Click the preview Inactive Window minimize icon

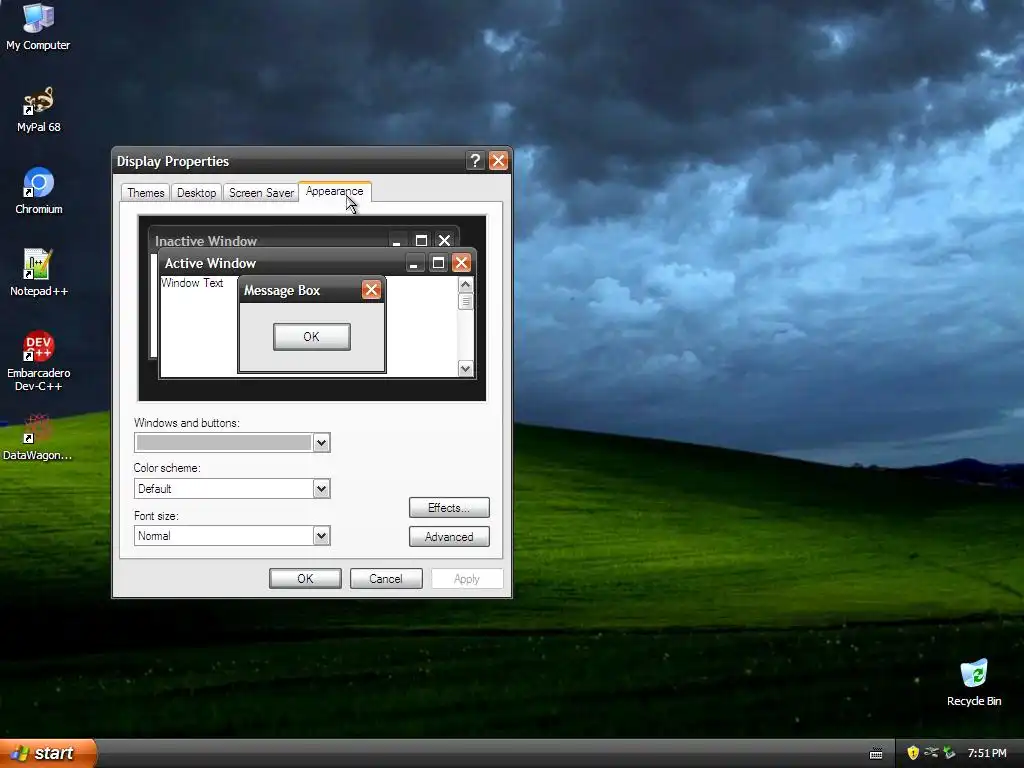396,240
